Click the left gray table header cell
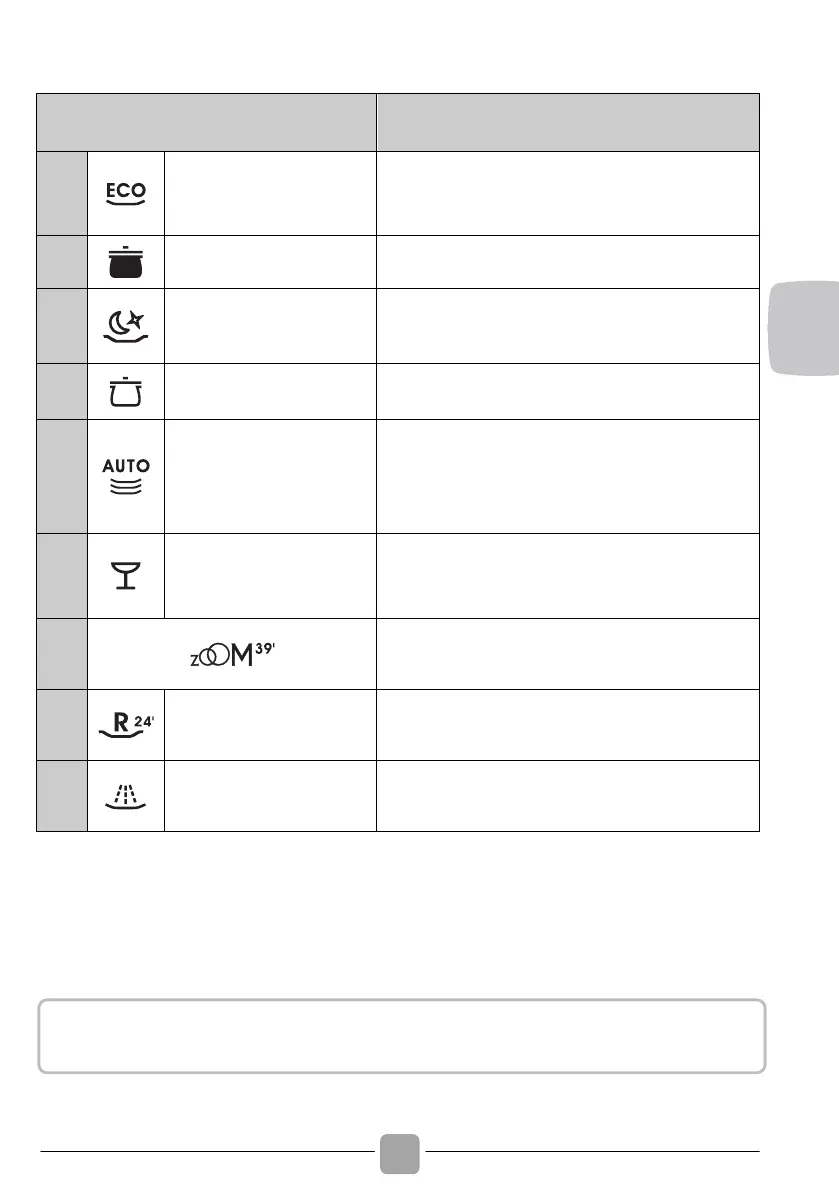839x1191 pixels. click(x=206, y=123)
